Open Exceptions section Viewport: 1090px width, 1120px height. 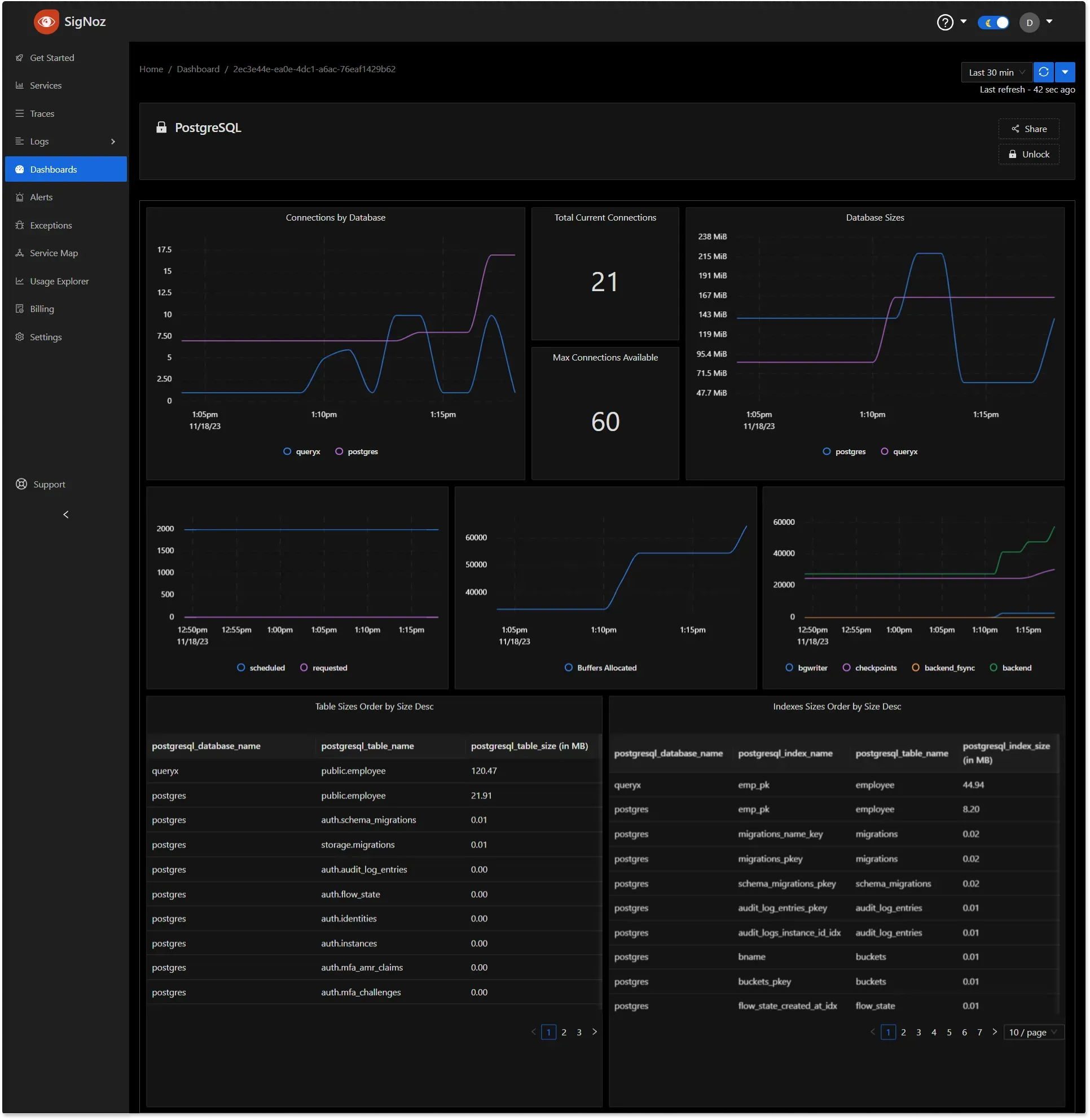point(50,225)
